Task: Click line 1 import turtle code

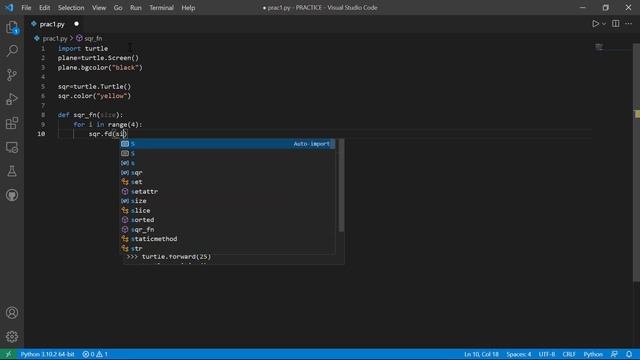Action: (83, 49)
